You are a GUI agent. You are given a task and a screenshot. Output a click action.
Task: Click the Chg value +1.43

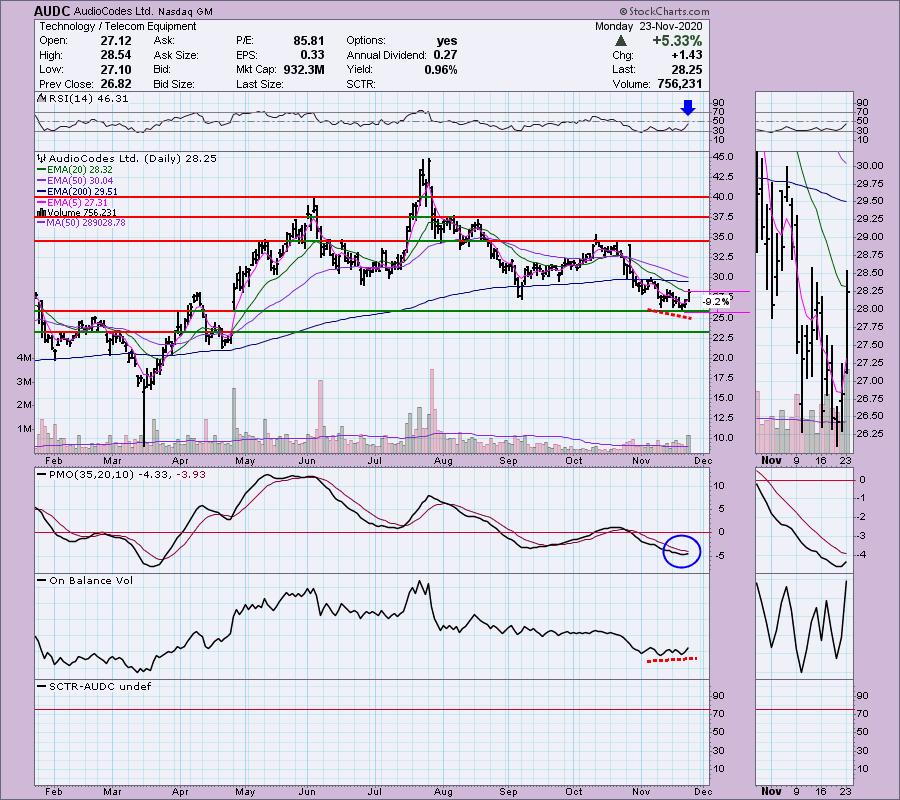point(686,55)
